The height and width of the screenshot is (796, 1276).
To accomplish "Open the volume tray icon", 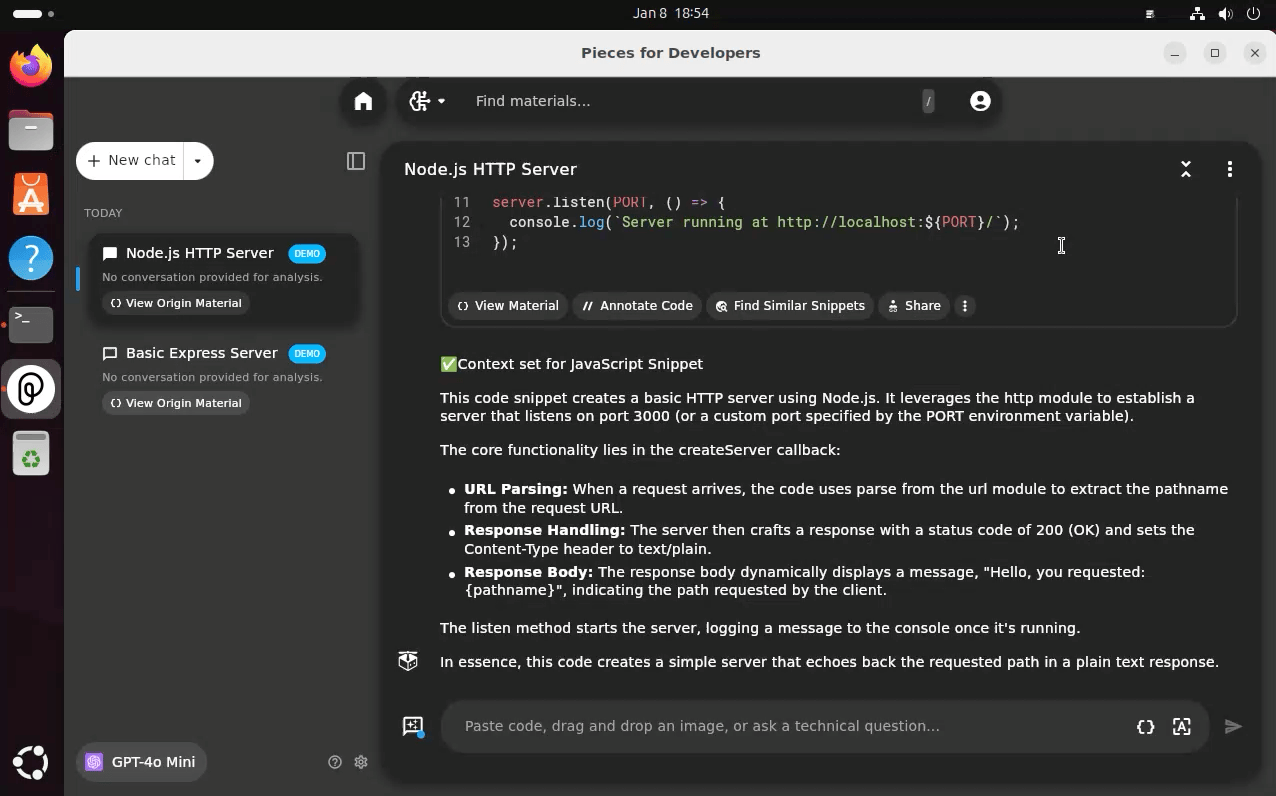I will 1226,14.
